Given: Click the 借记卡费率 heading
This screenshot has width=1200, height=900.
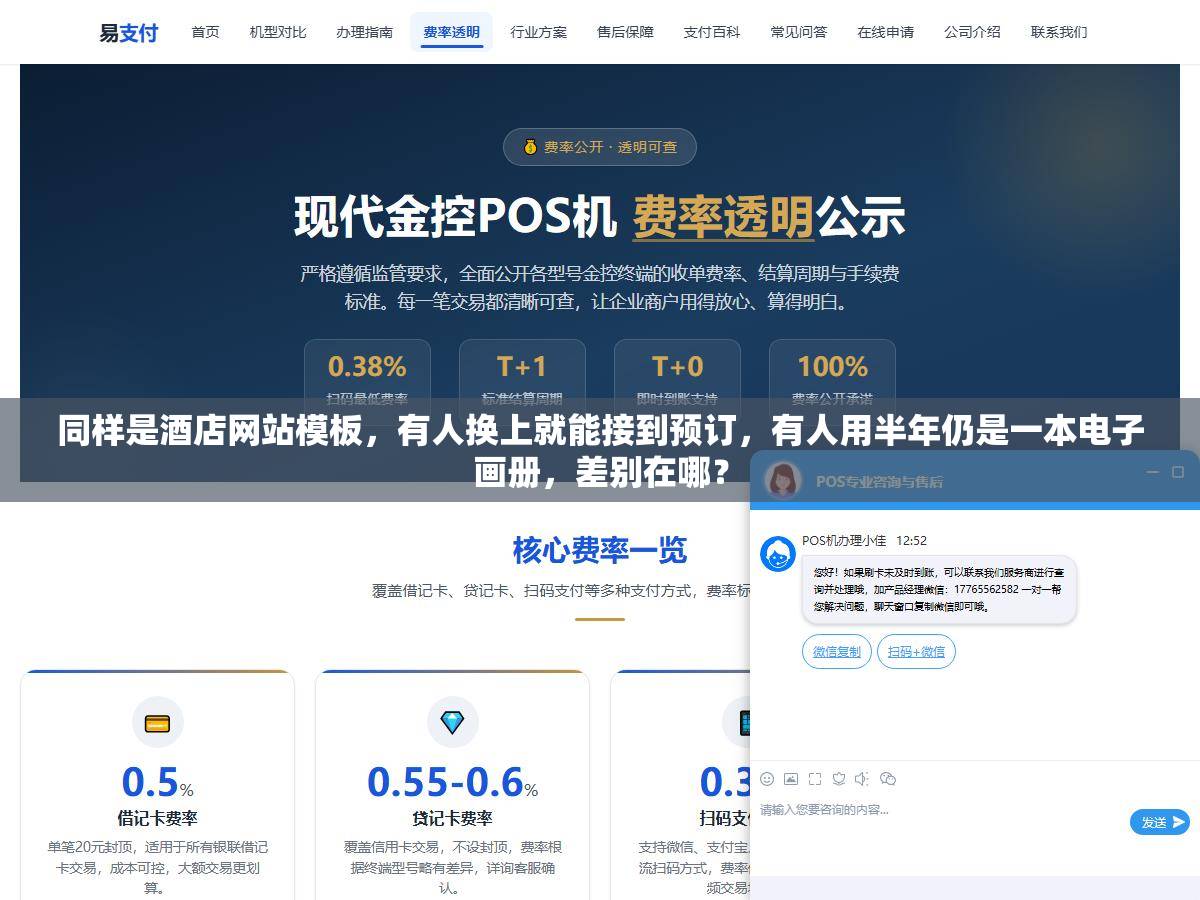Looking at the screenshot, I should 157,818.
